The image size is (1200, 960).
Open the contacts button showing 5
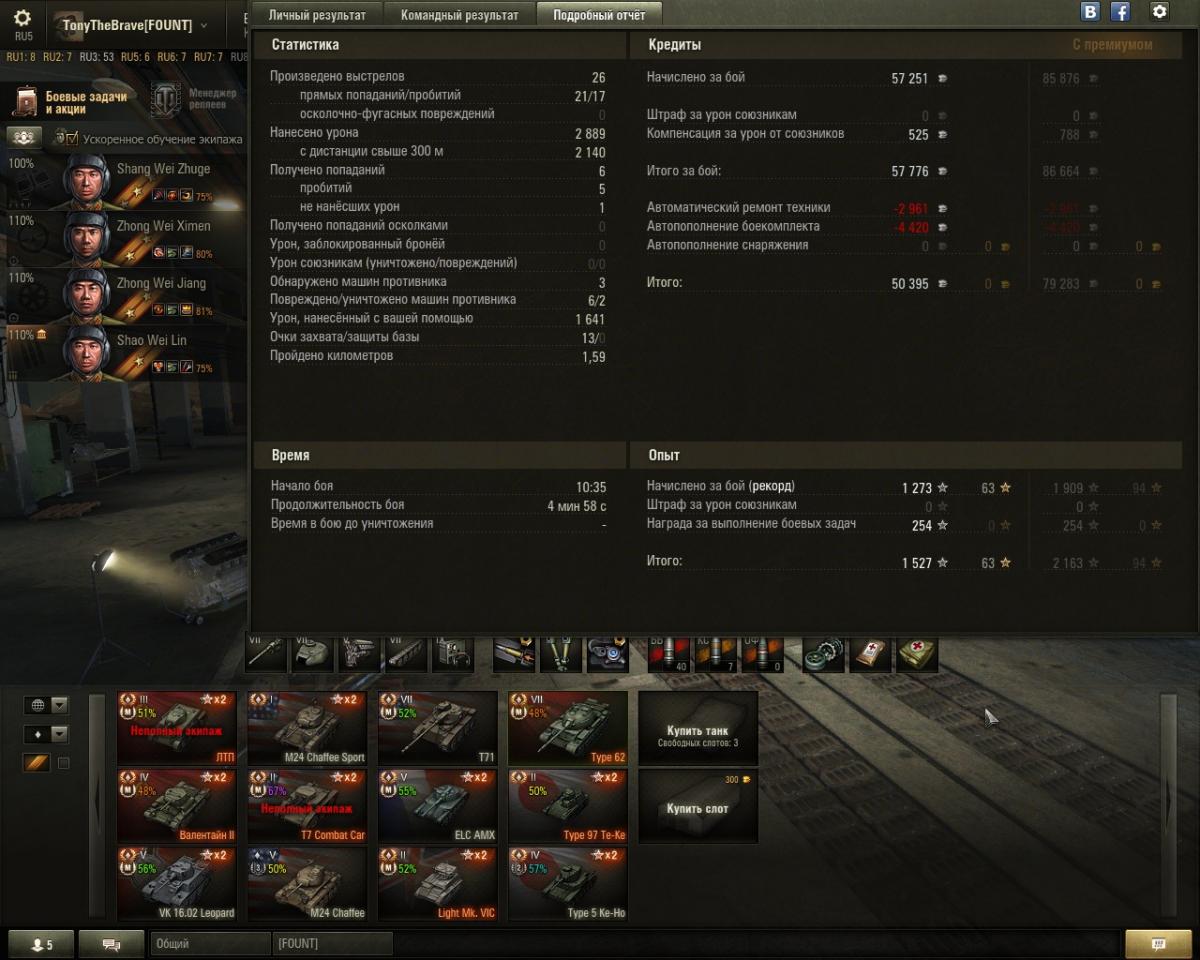pos(41,943)
